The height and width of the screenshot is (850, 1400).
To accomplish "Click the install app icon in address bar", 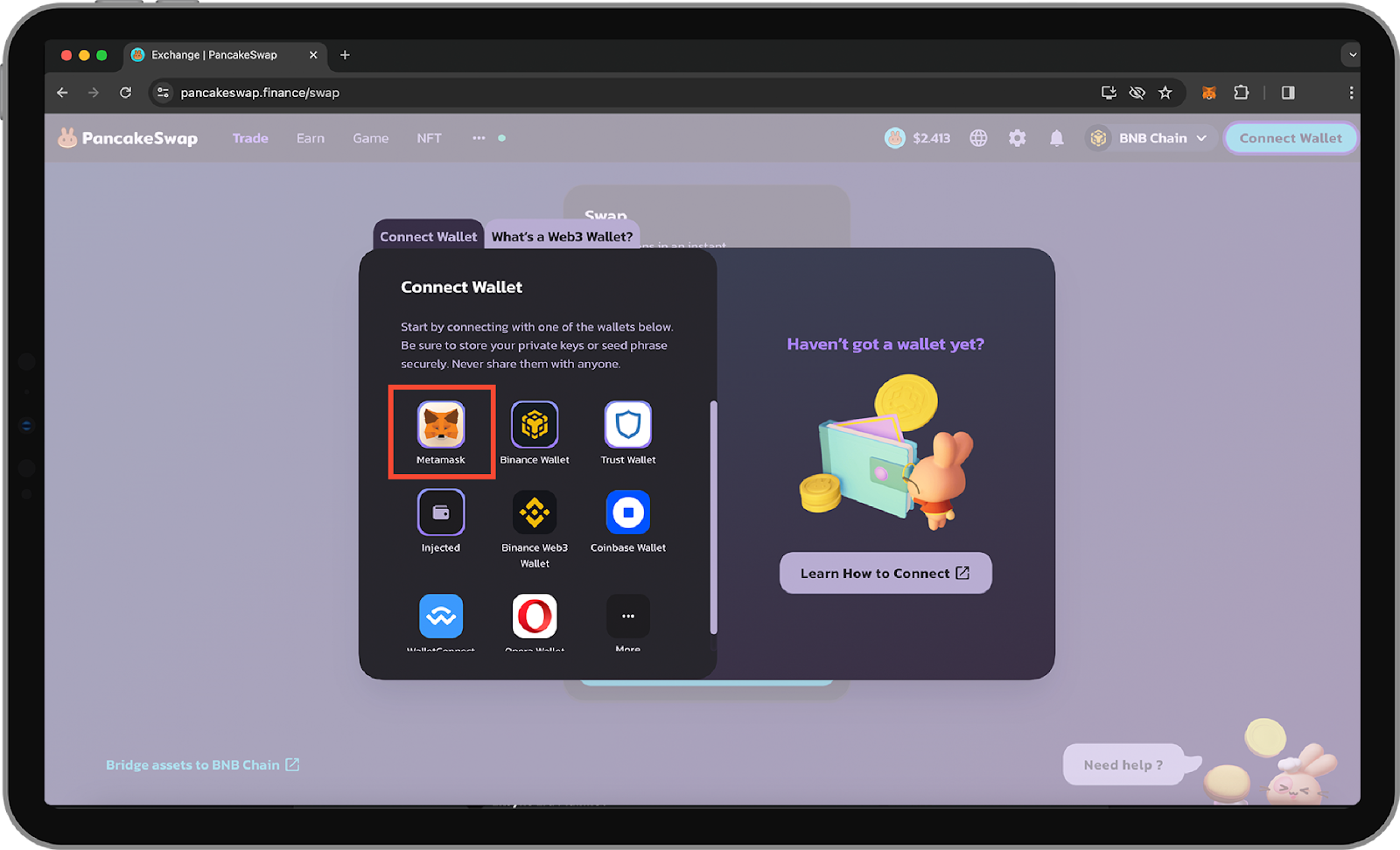I will coord(1109,93).
